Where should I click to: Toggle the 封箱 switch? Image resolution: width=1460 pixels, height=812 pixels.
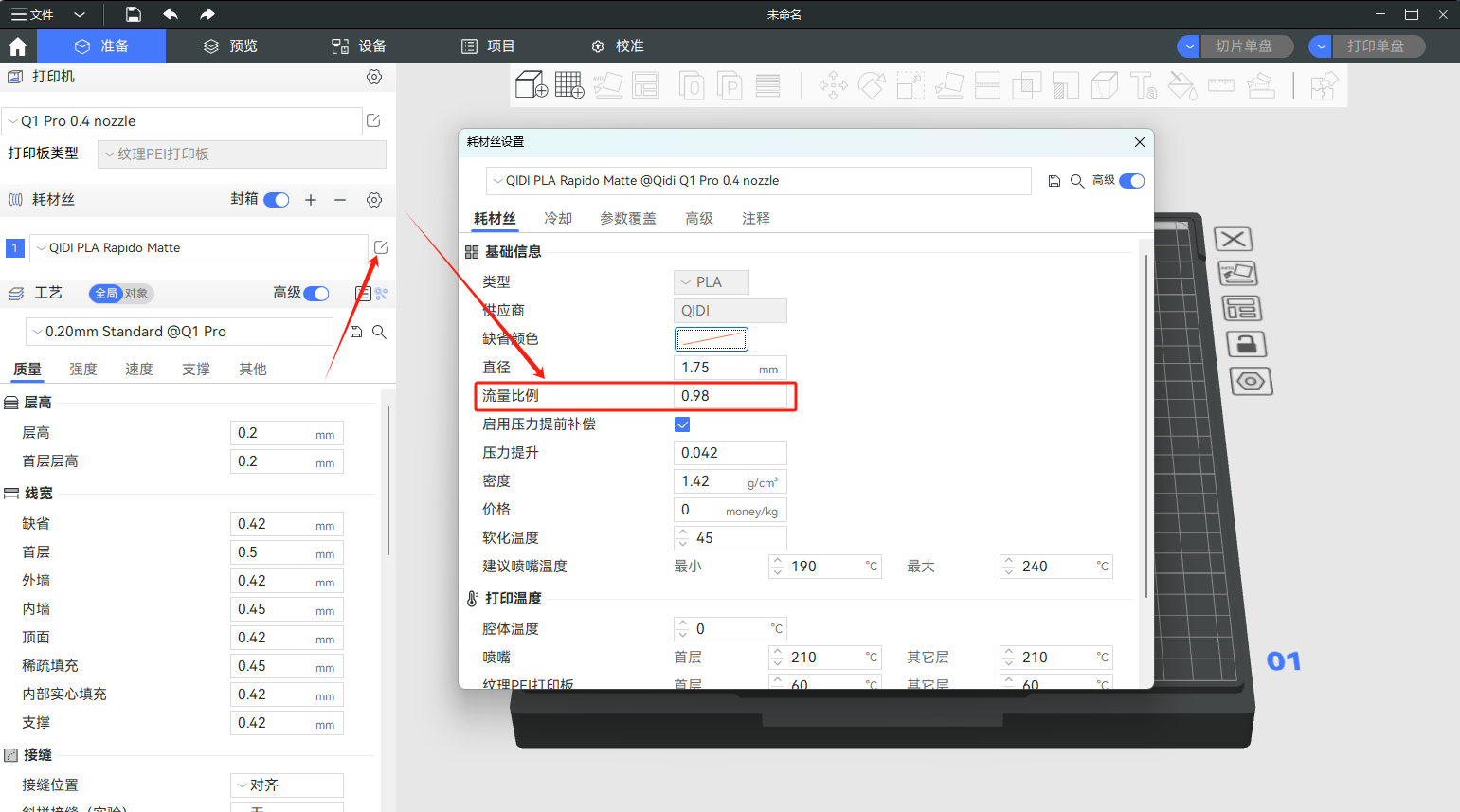277,200
